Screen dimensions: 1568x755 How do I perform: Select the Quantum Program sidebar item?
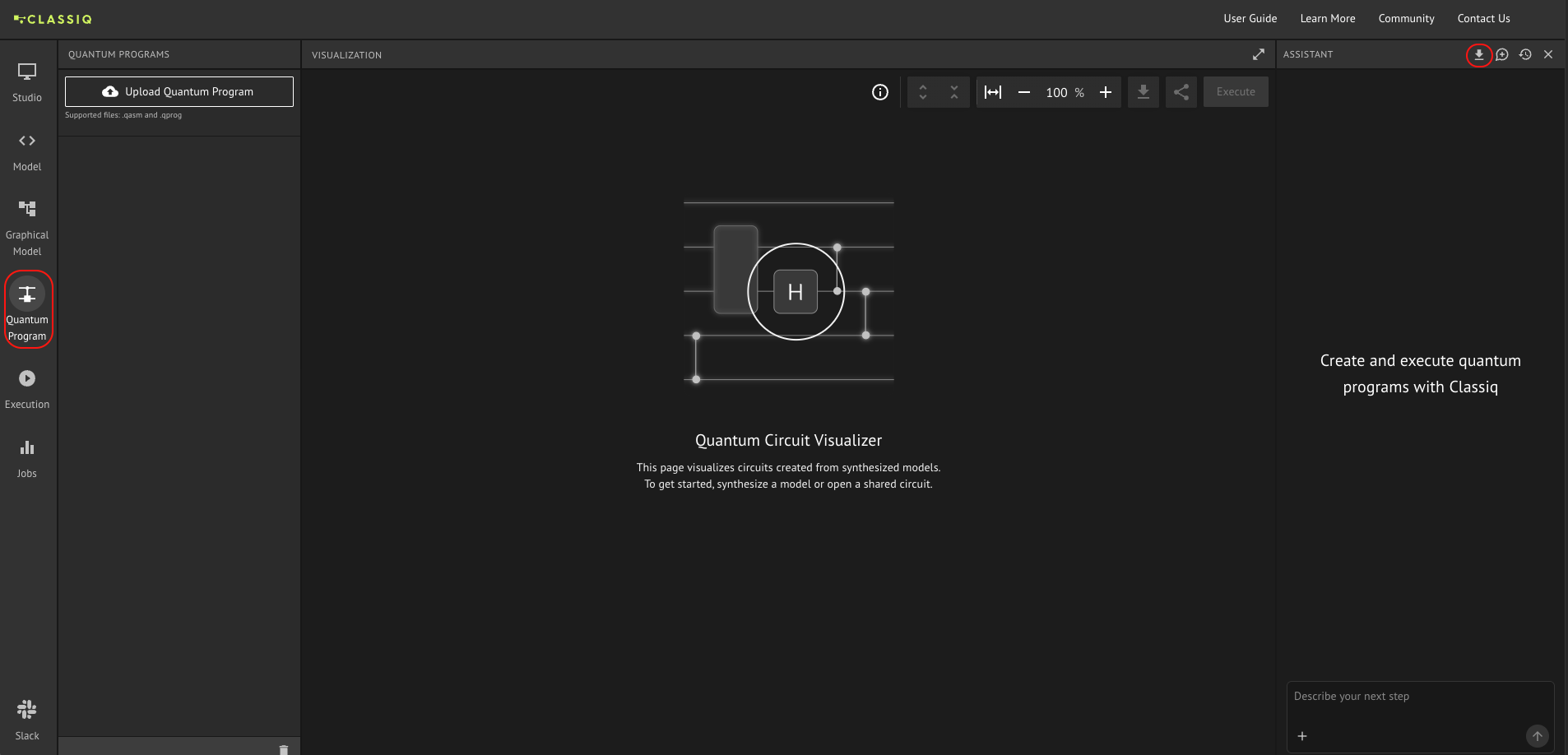(27, 310)
